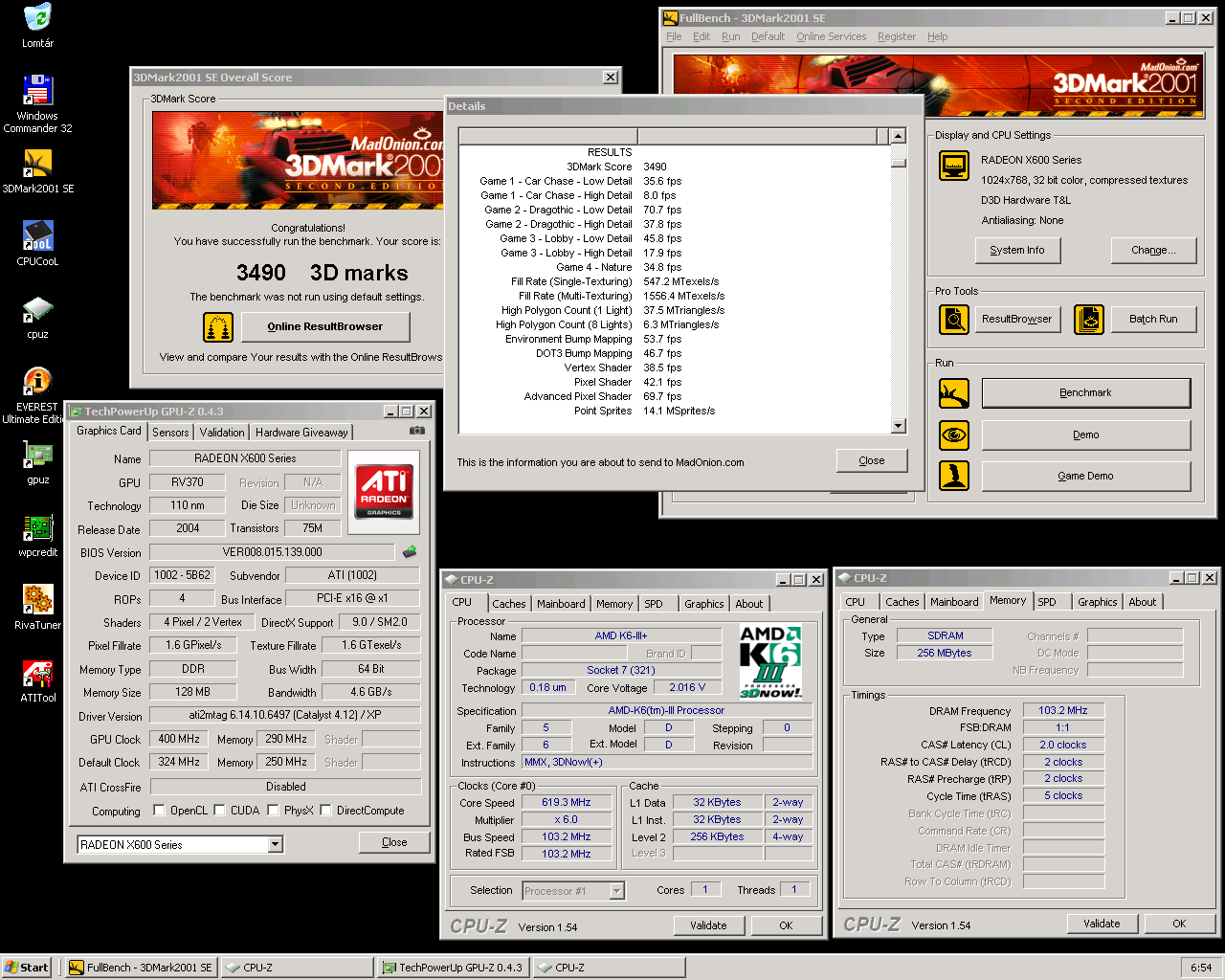Click the Benchmark button in 3DMark2001

(x=1086, y=392)
